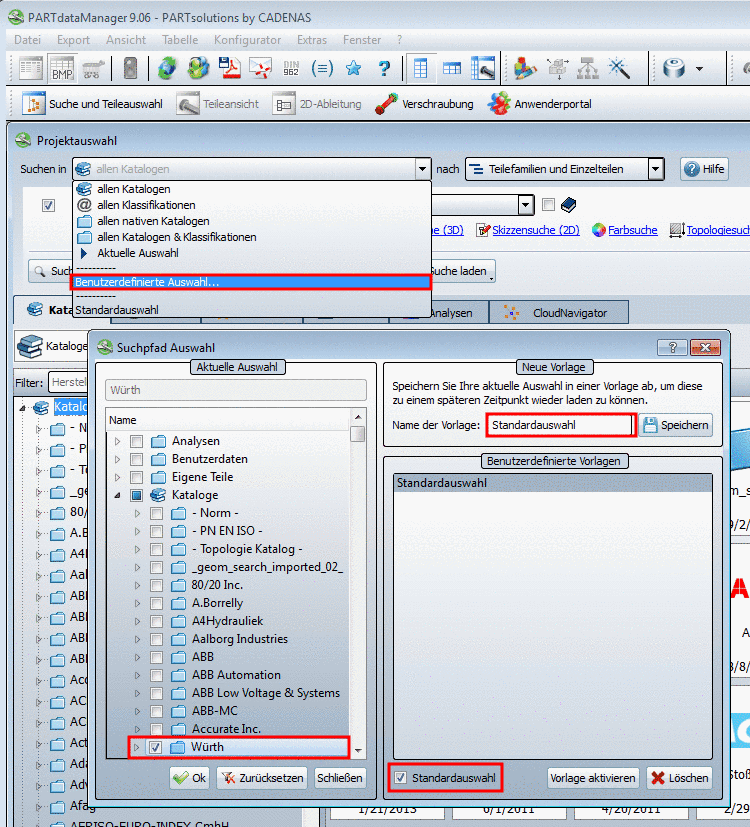Screen dimensions: 750x827
Task: Click the table with part preview icon
Action: point(483,69)
